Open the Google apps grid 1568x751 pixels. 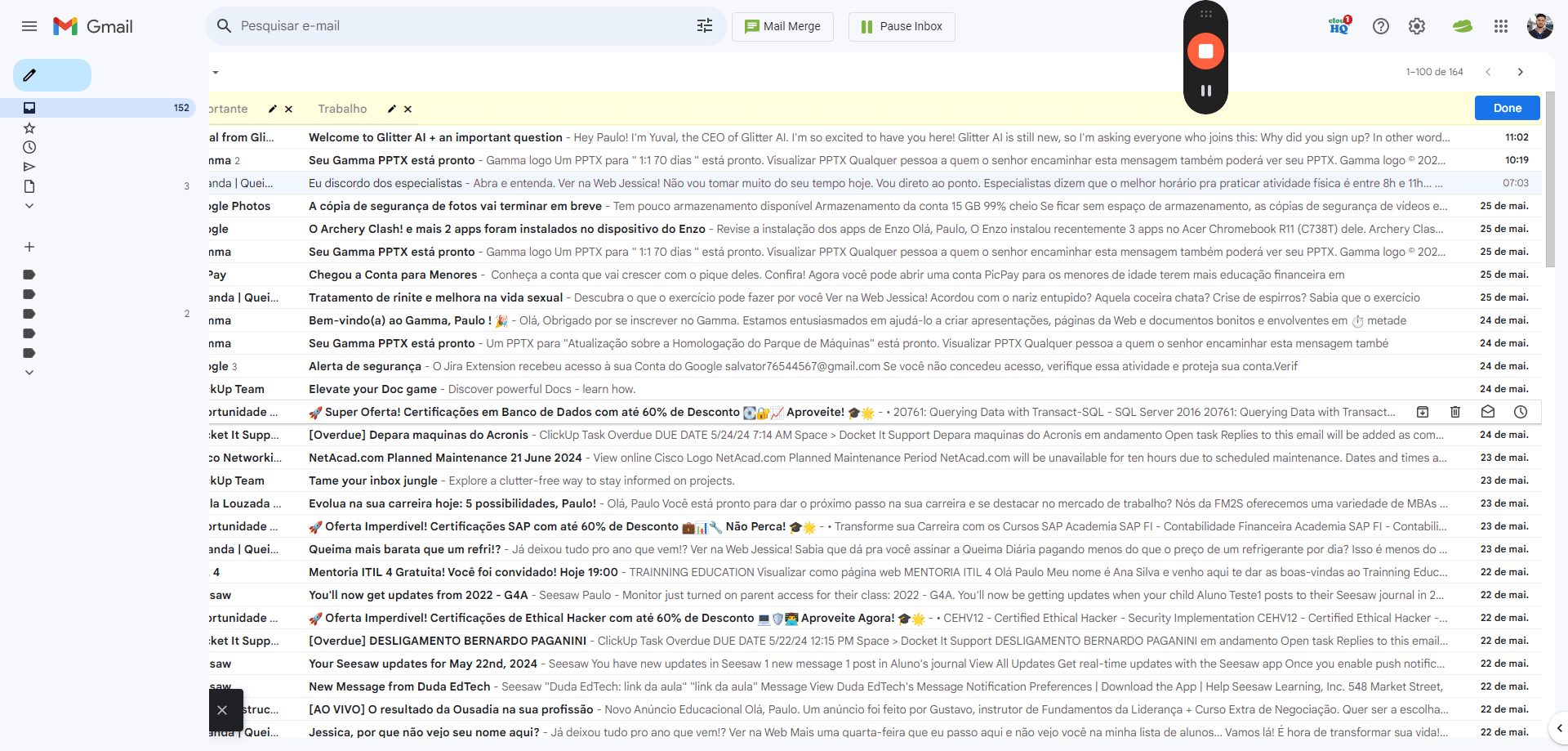pos(1501,26)
